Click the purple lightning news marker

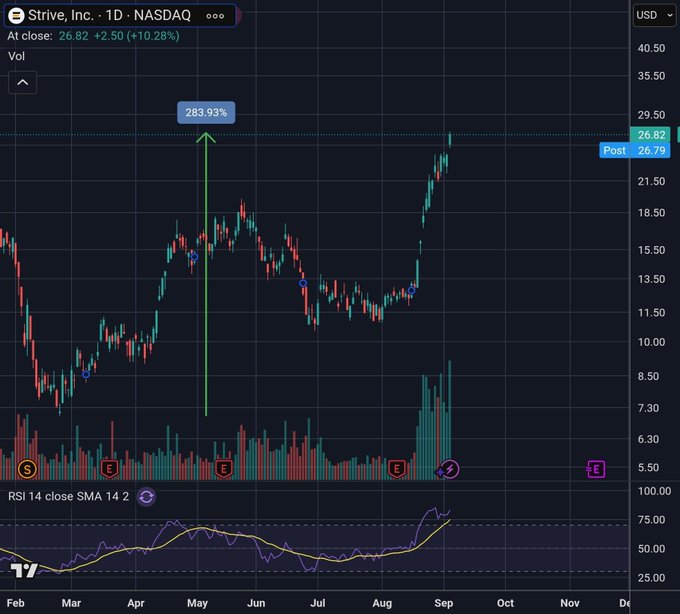450,469
